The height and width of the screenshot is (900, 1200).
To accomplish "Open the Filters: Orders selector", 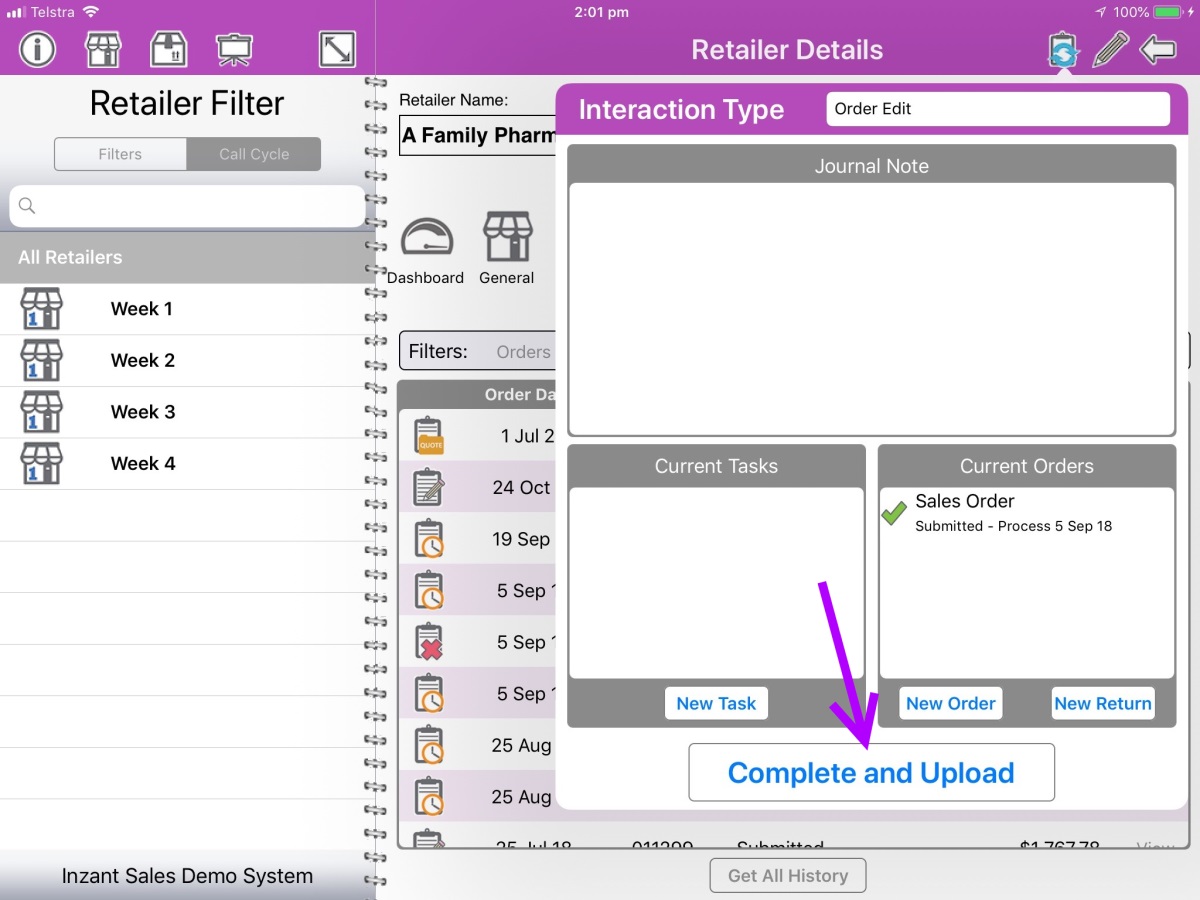I will point(478,352).
